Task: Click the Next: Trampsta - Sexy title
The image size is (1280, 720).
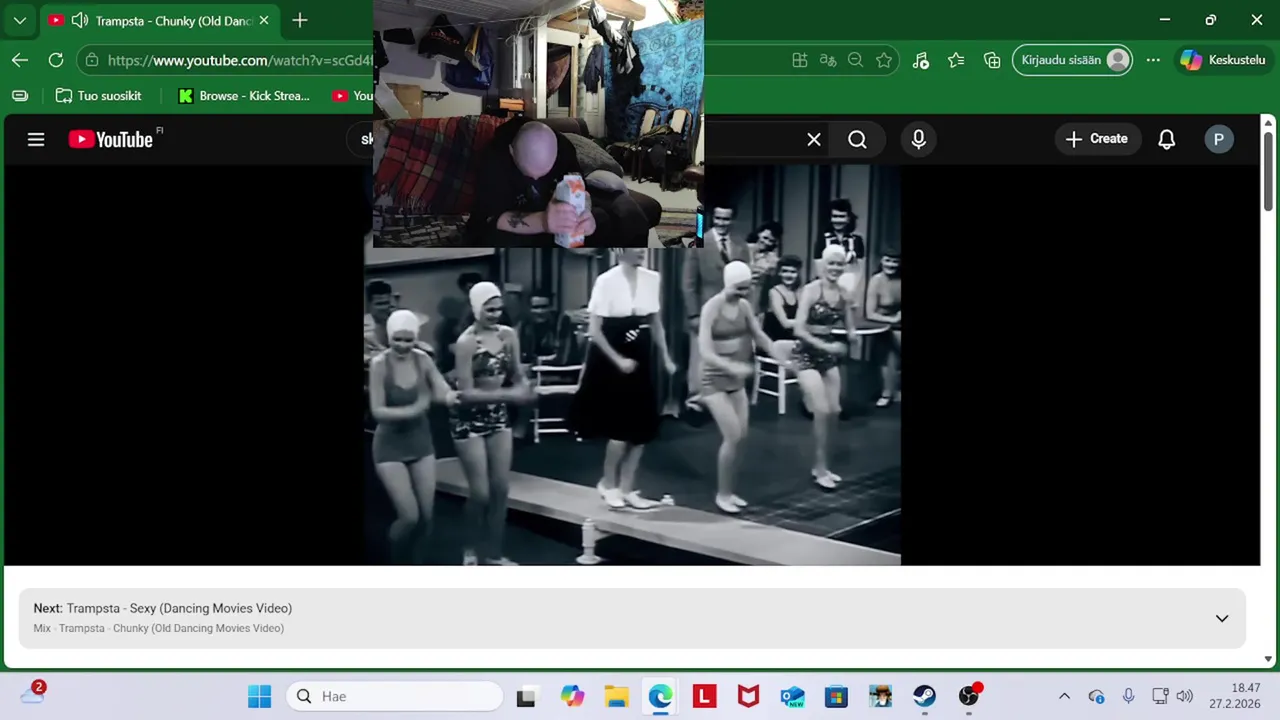Action: pos(163,608)
